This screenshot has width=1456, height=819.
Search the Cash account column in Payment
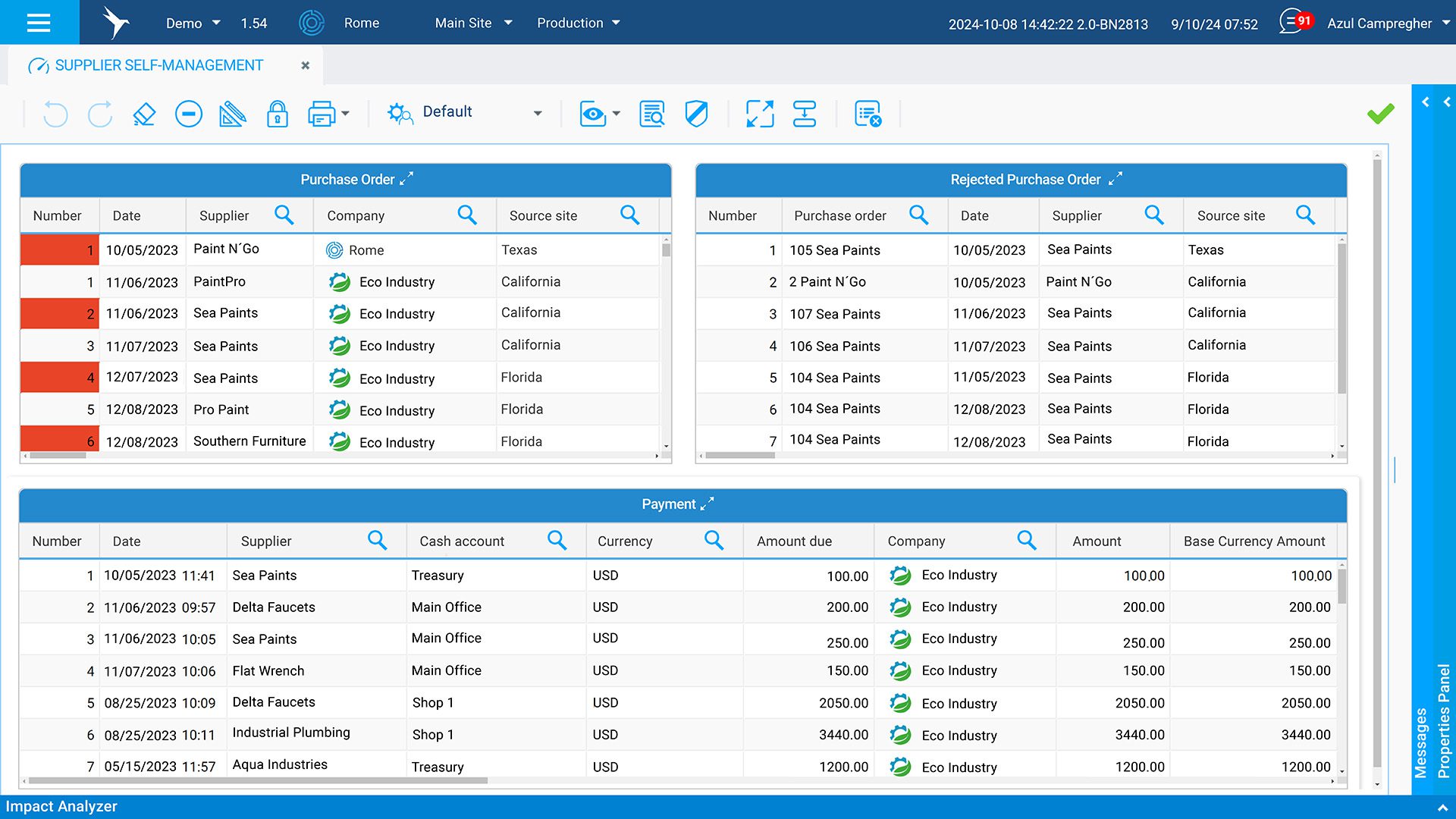tap(557, 541)
